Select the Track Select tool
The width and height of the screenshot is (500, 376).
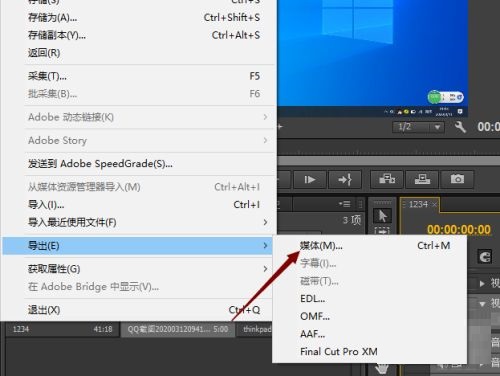tap(382, 230)
